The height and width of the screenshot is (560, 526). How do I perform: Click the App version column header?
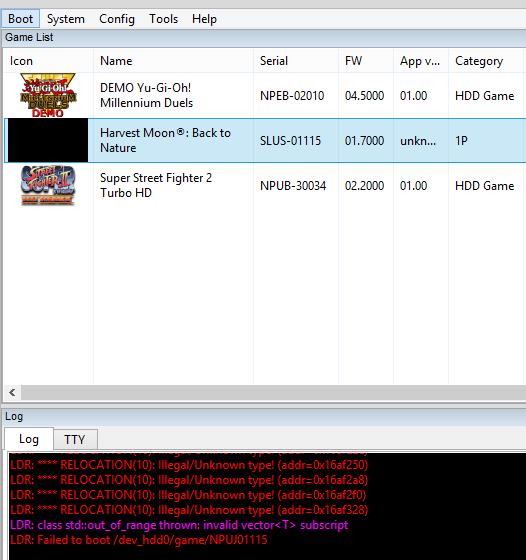coord(421,61)
